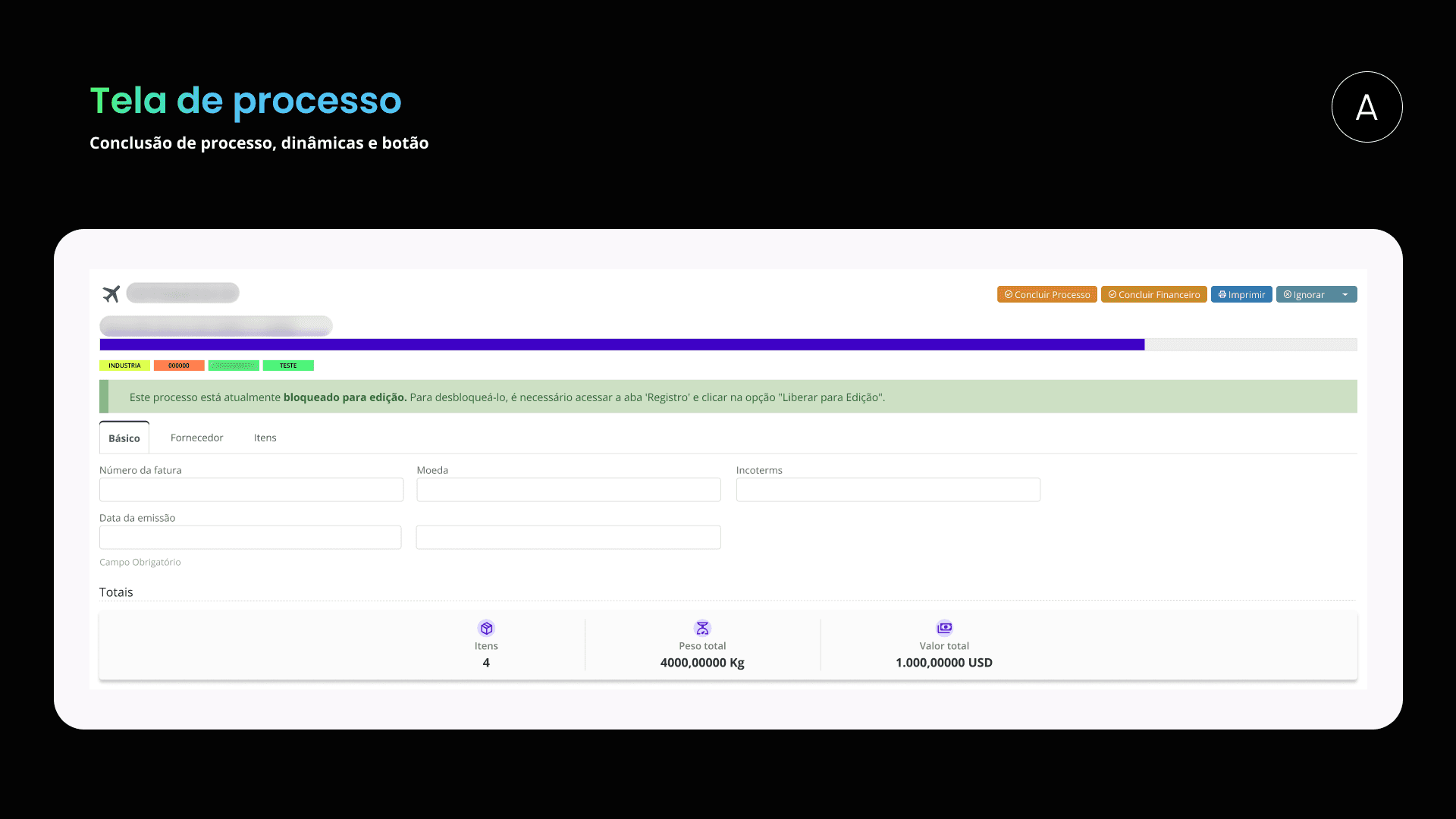Click the Campo Obrigatório hint text

pos(140,562)
